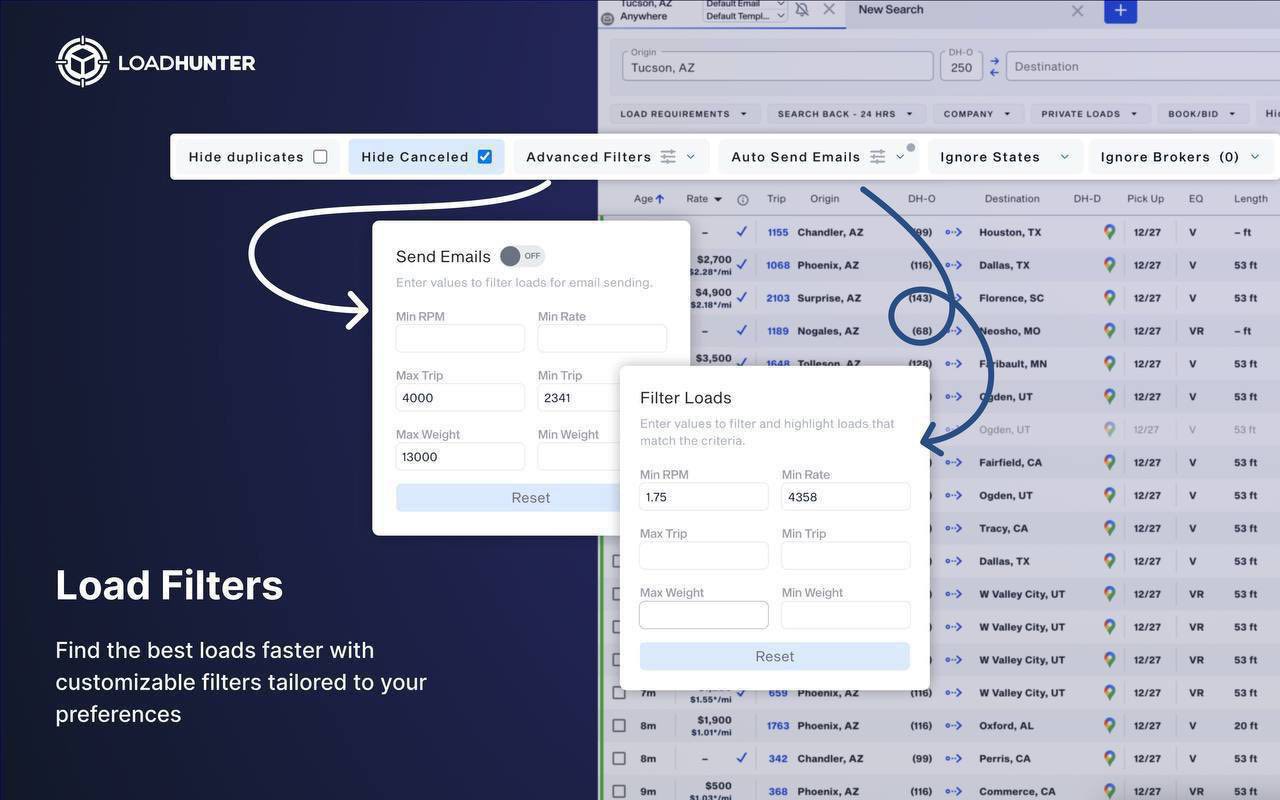Click the LoadHunter logo icon
Image resolution: width=1280 pixels, height=800 pixels.
pyautogui.click(x=82, y=62)
